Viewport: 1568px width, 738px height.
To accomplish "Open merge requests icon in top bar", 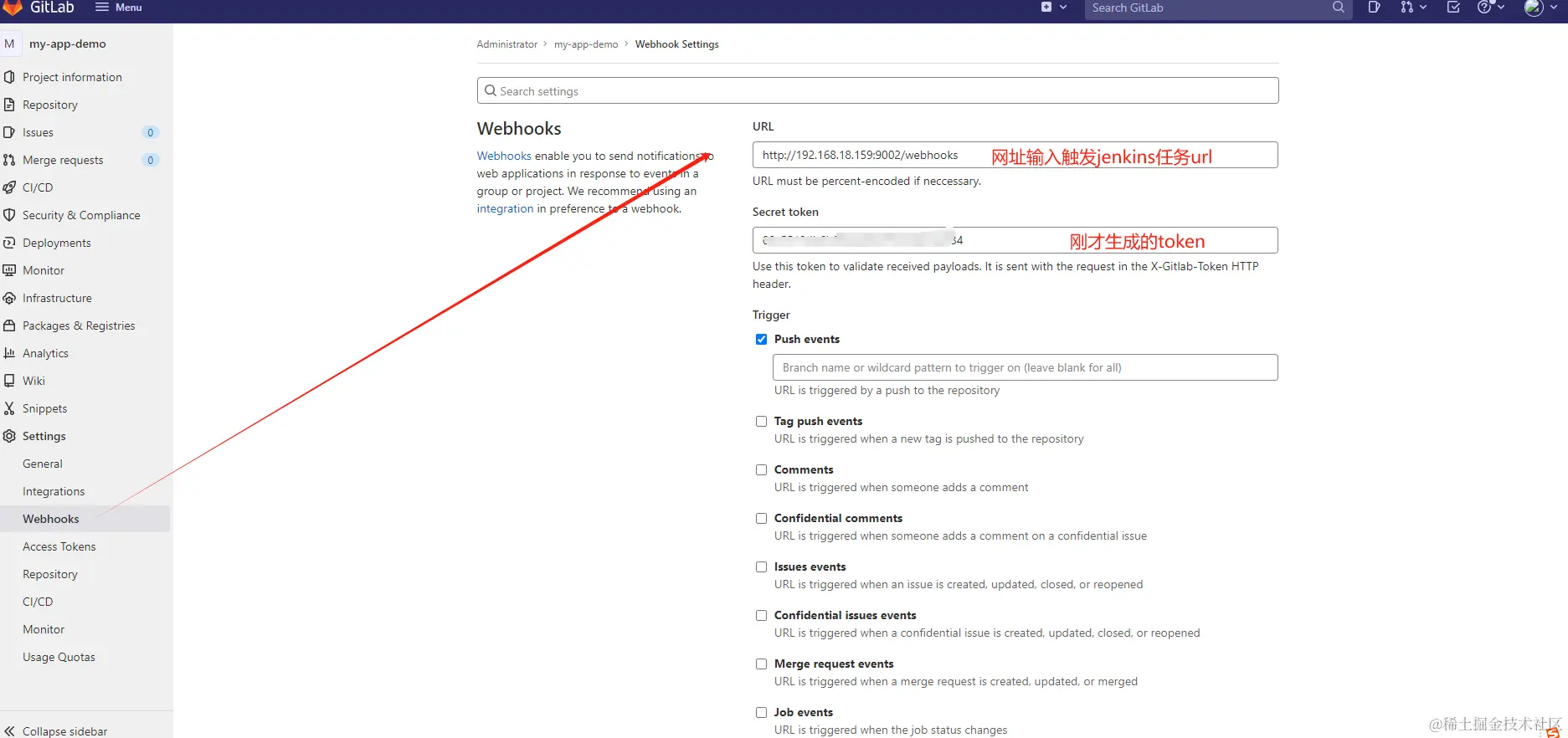I will [x=1406, y=8].
